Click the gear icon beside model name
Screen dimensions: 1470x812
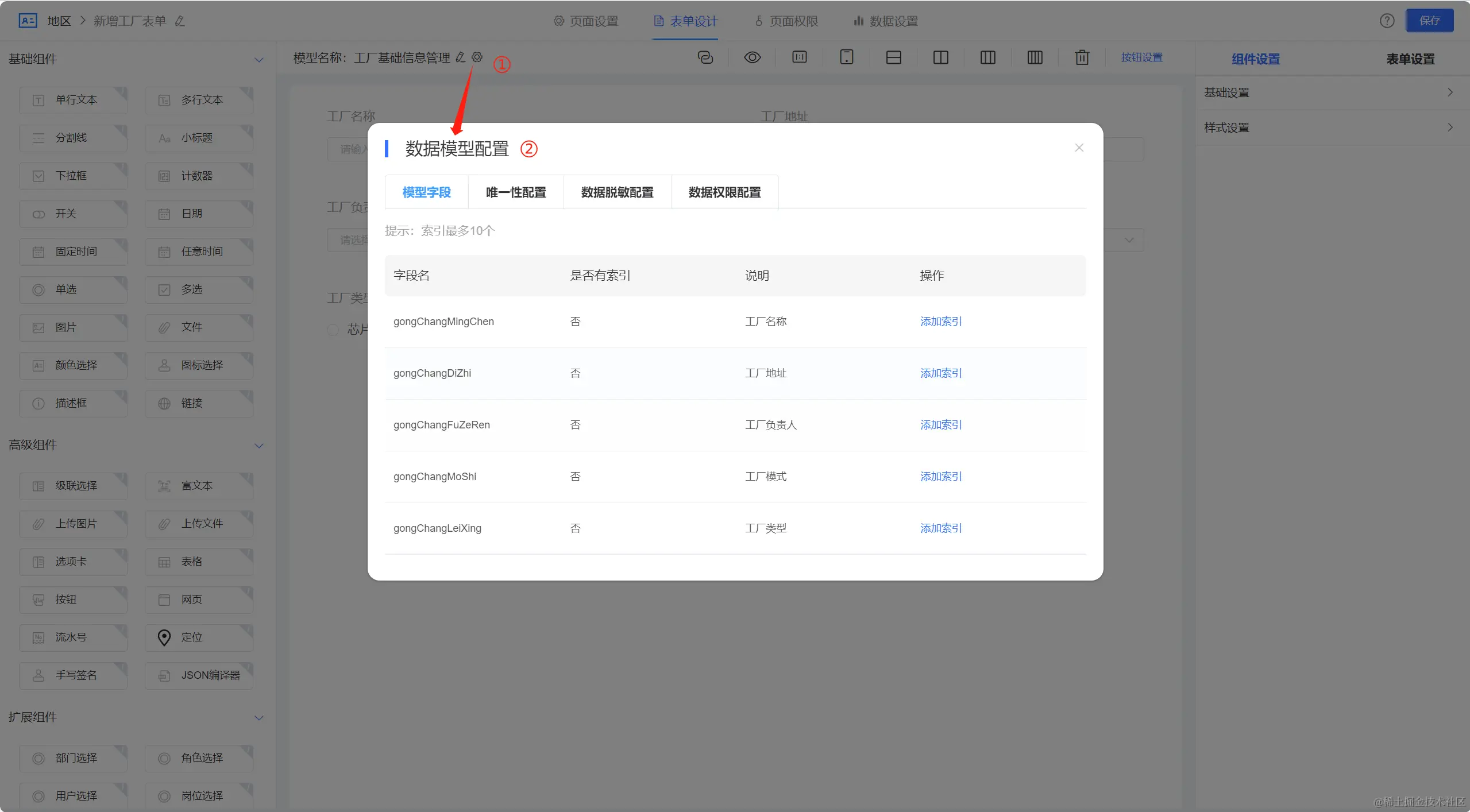pyautogui.click(x=477, y=57)
